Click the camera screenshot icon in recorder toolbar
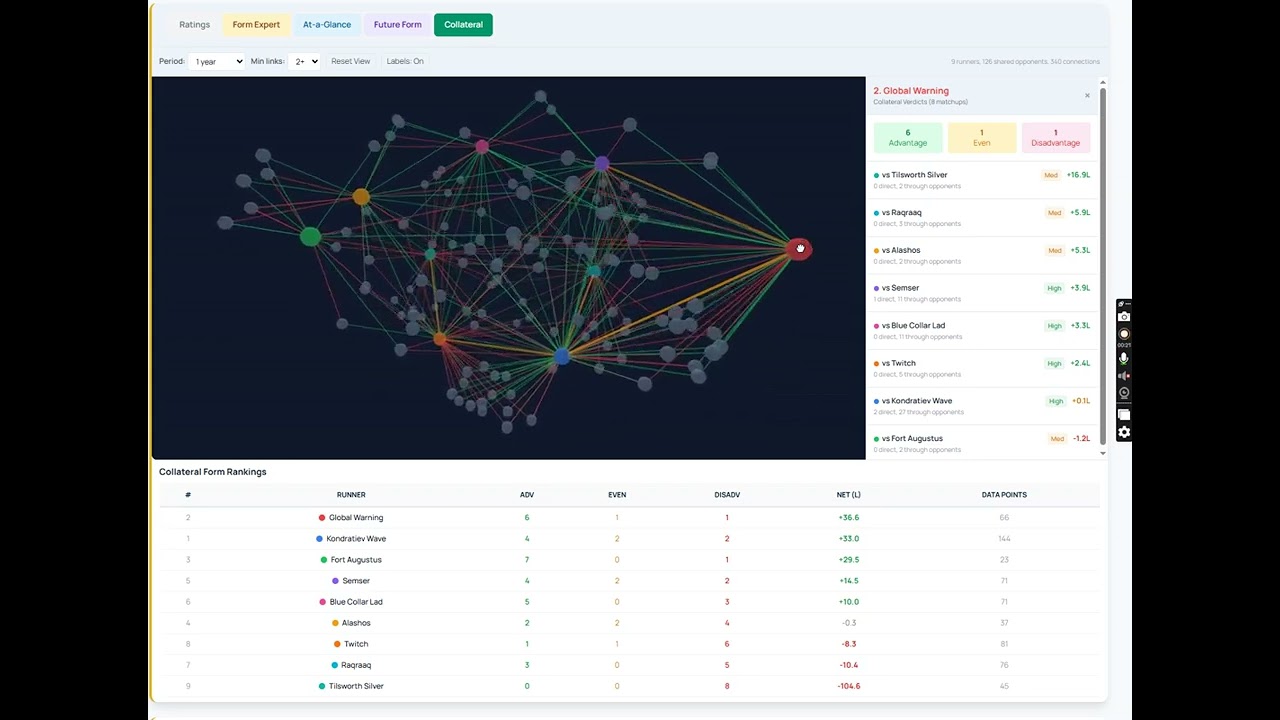 [x=1124, y=317]
